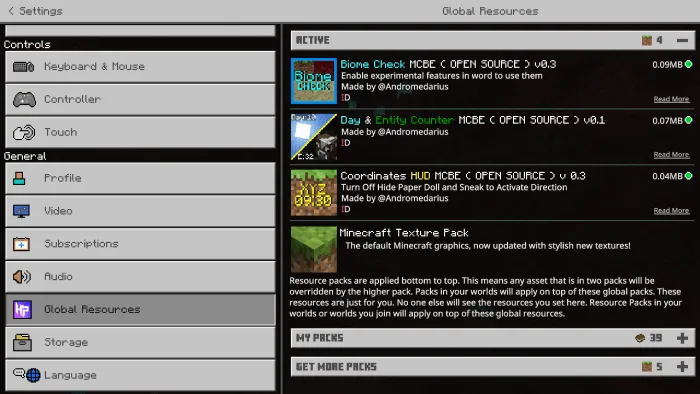This screenshot has width=700, height=394.
Task: Open Profile settings
Action: (140, 178)
